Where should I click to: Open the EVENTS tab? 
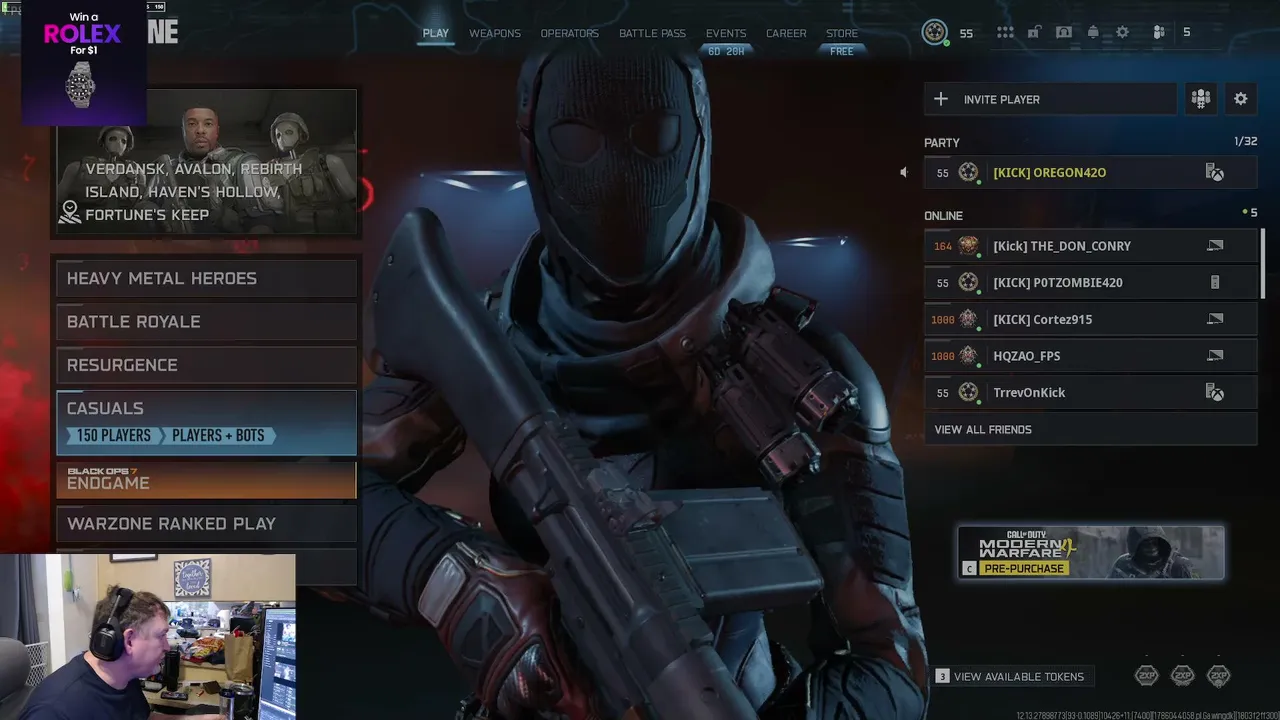coord(726,33)
